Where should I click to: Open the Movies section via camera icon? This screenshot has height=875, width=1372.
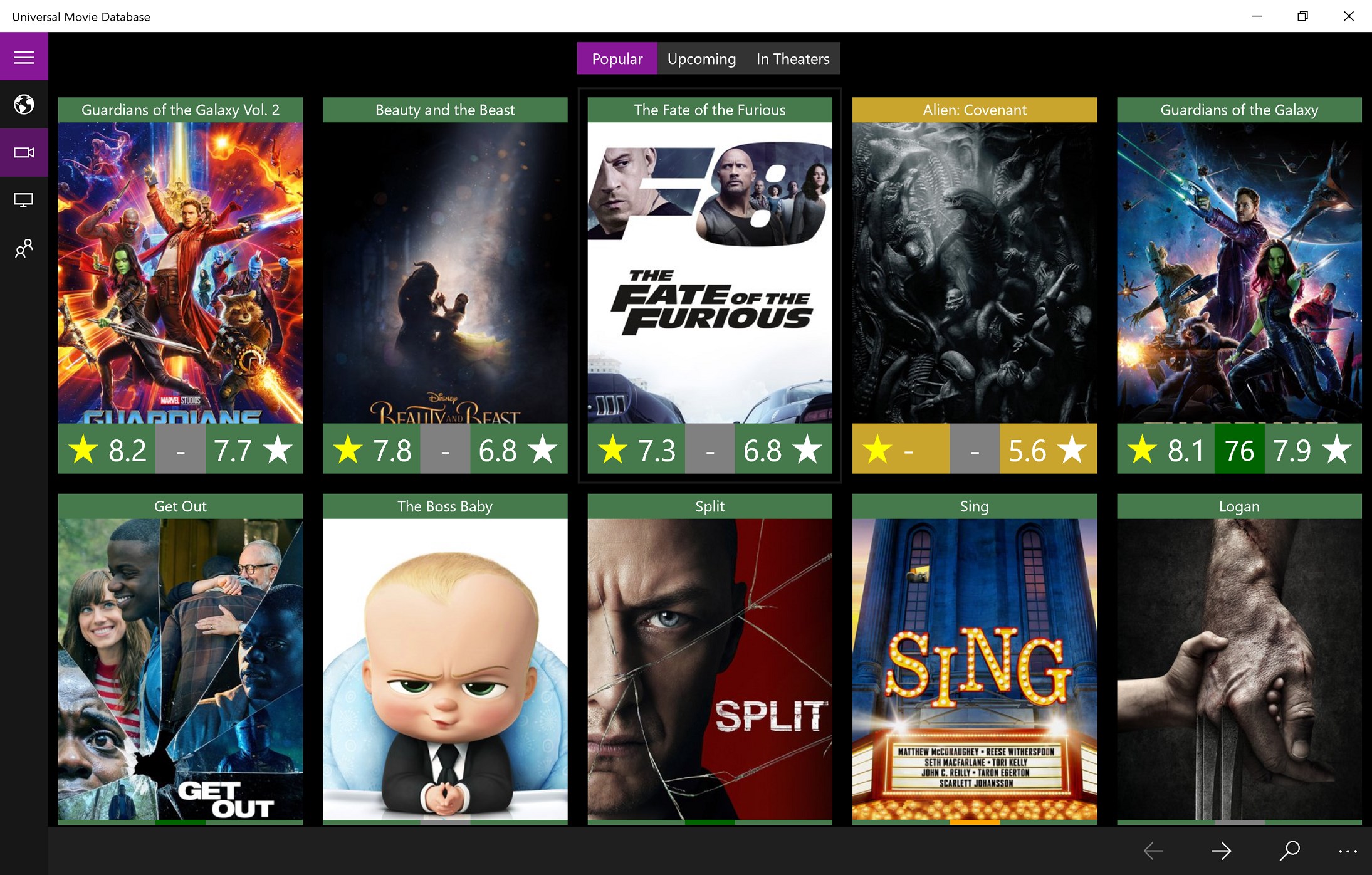[24, 152]
